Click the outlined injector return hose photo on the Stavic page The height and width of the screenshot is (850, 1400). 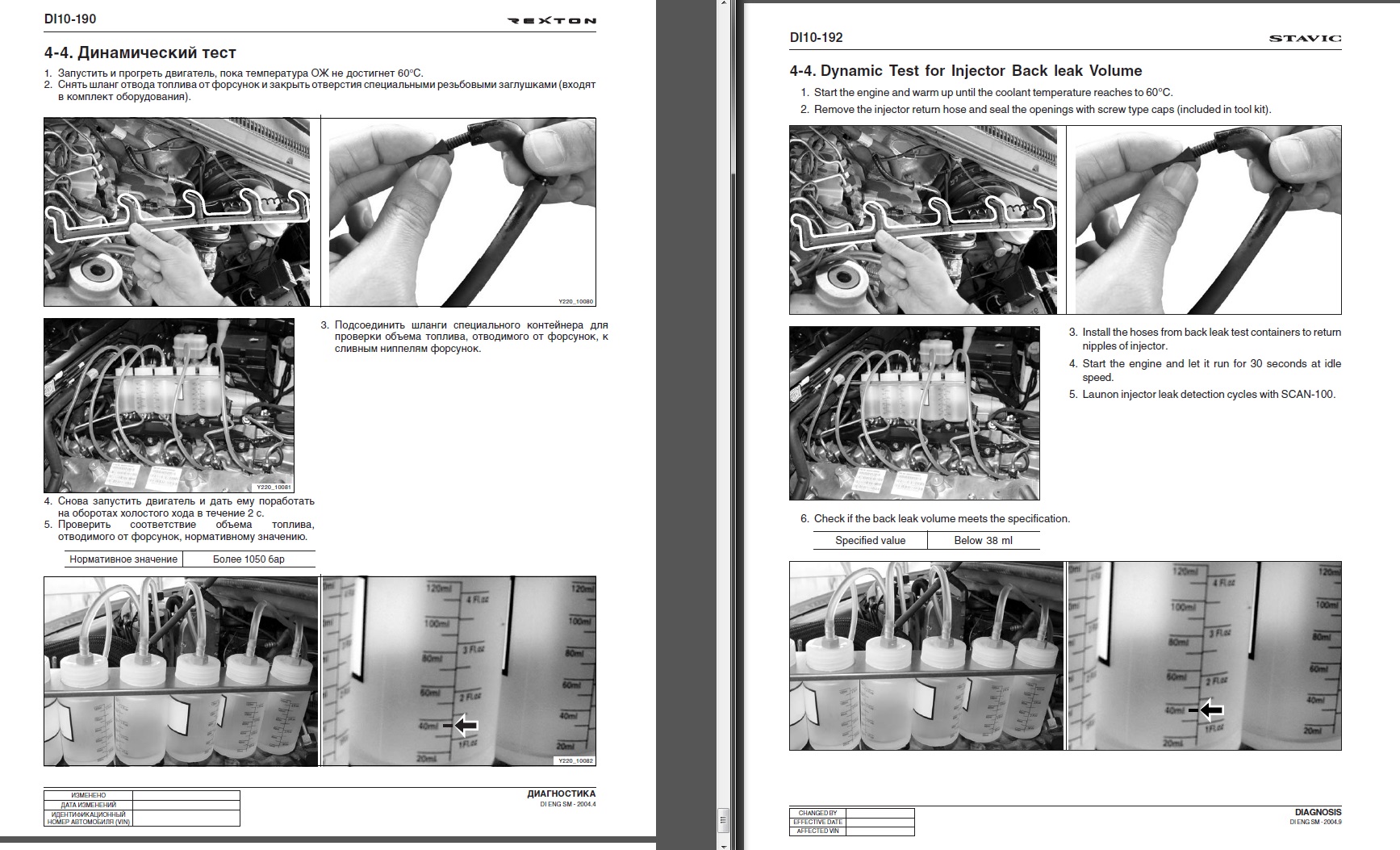923,220
